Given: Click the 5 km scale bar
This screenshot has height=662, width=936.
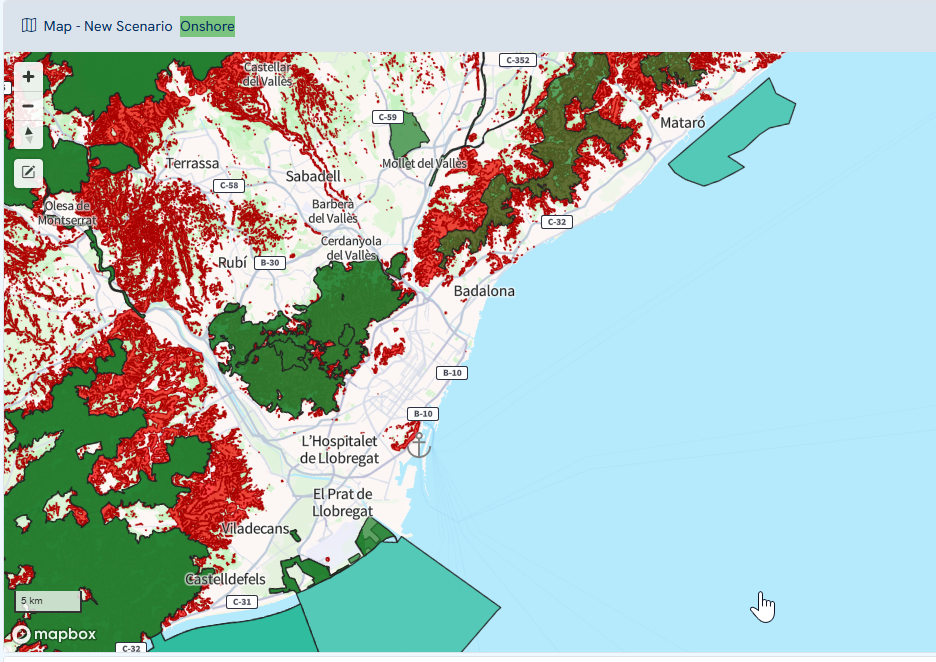Looking at the screenshot, I should click(47, 601).
